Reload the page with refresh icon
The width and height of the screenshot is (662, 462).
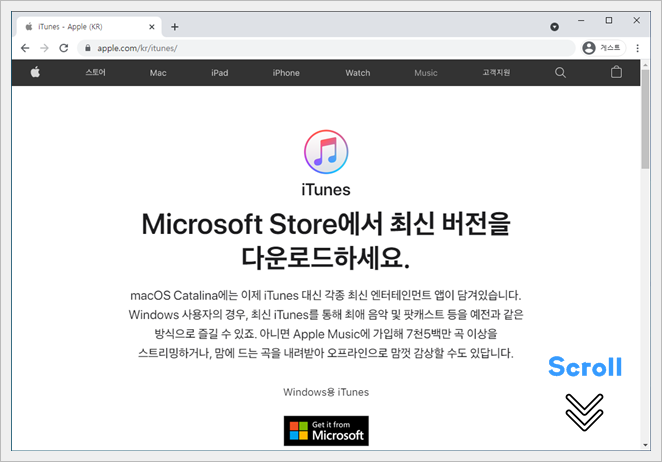[64, 48]
